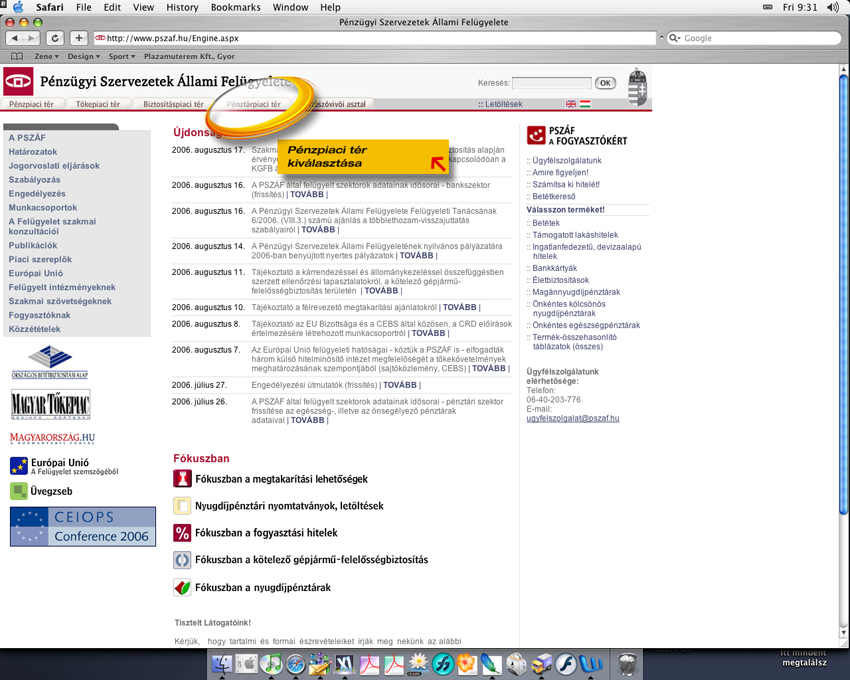
Task: Click the icon beside Fókuszban a megtakarítási lehetőségek
Action: click(x=182, y=479)
